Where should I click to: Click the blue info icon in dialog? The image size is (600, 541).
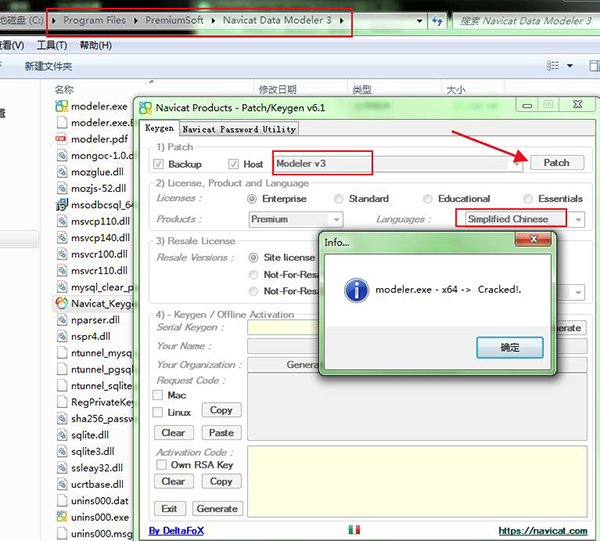[x=357, y=290]
